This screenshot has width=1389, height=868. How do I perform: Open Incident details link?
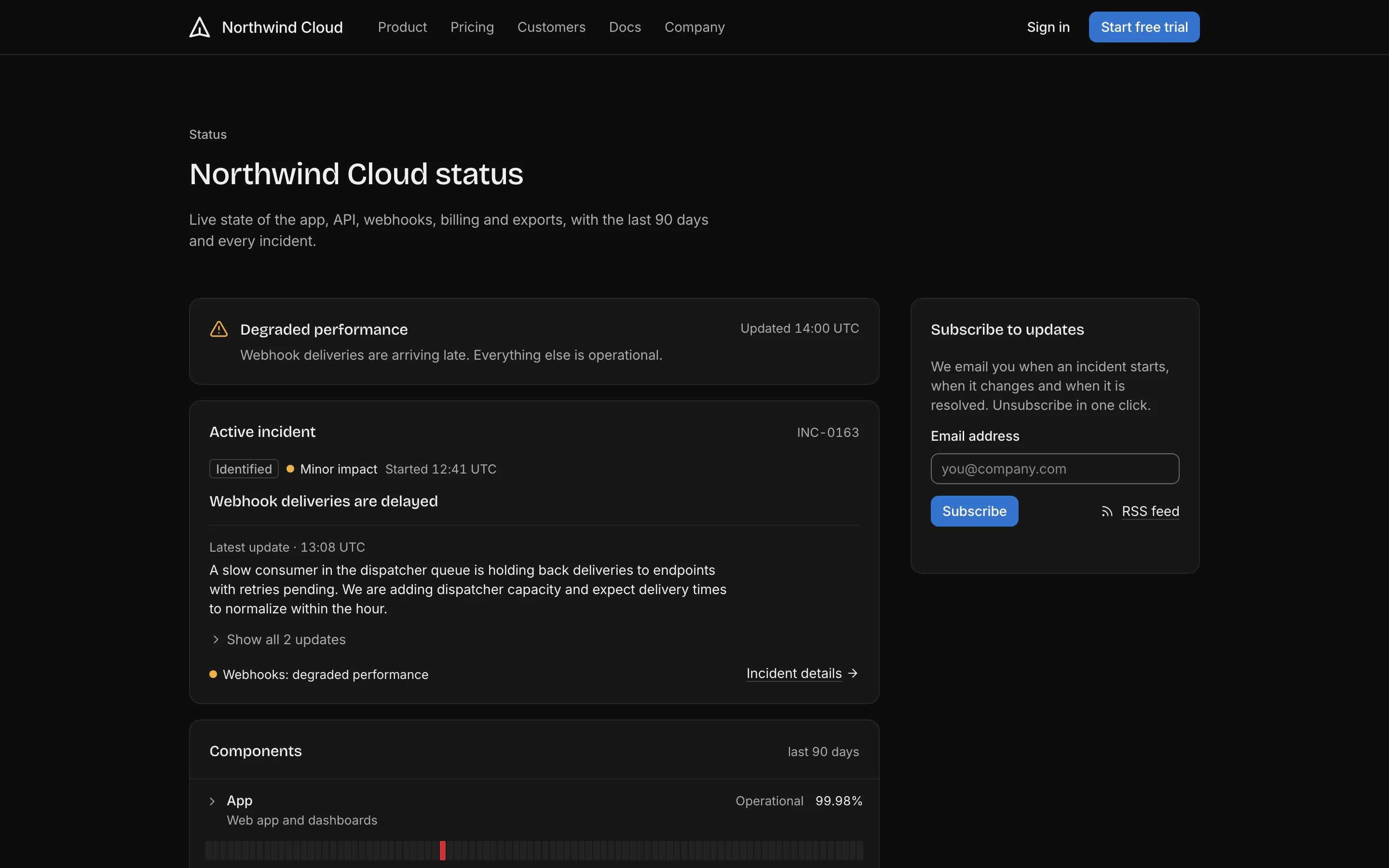click(x=794, y=673)
